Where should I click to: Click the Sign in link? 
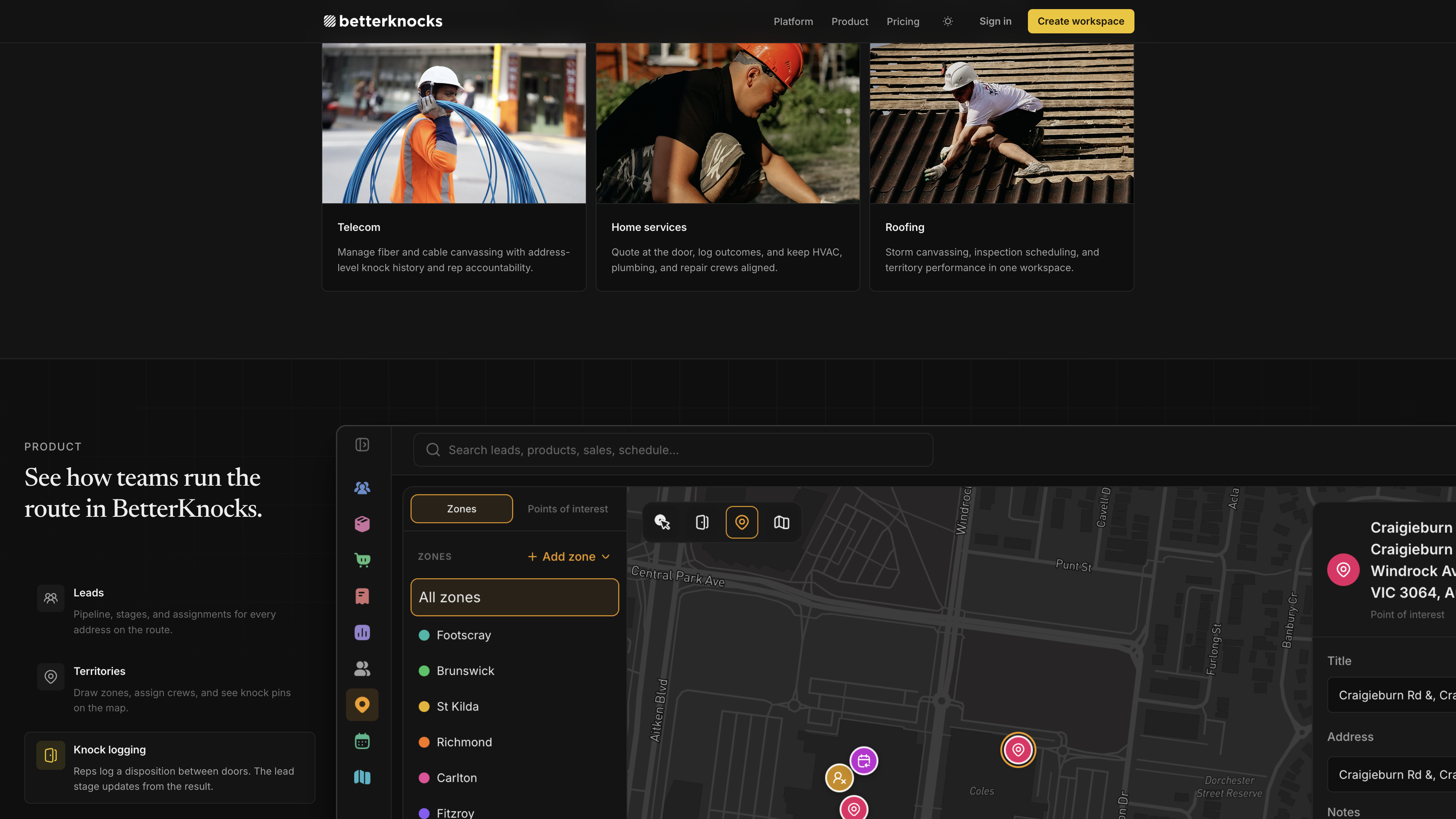click(995, 21)
